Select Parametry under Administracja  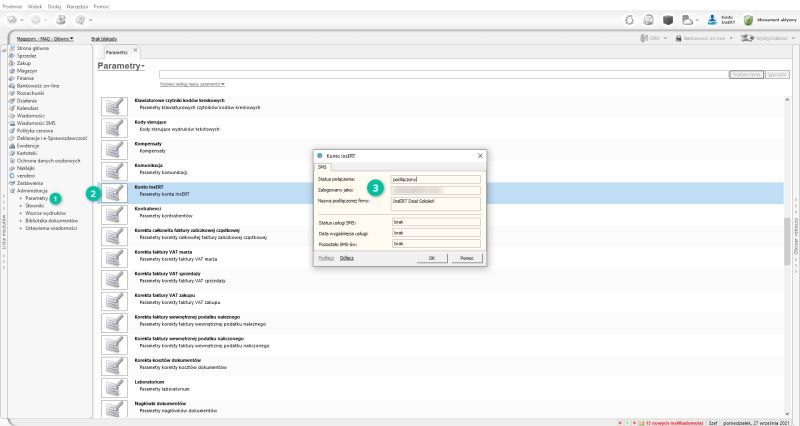point(36,198)
